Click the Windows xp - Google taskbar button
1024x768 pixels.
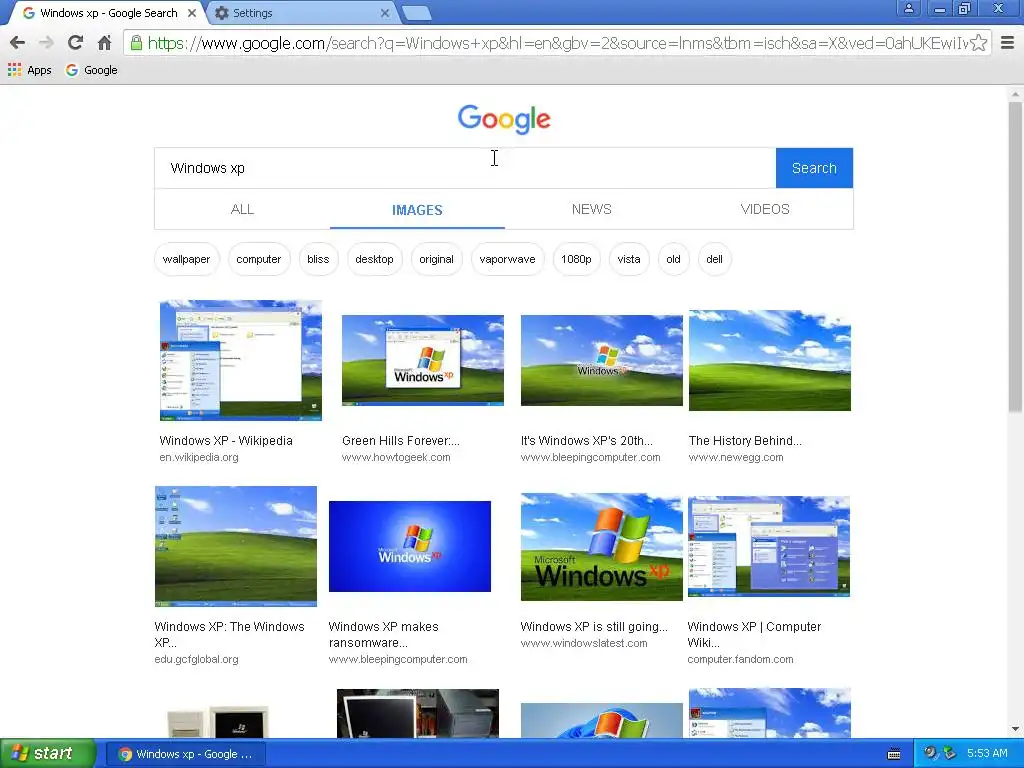point(185,754)
